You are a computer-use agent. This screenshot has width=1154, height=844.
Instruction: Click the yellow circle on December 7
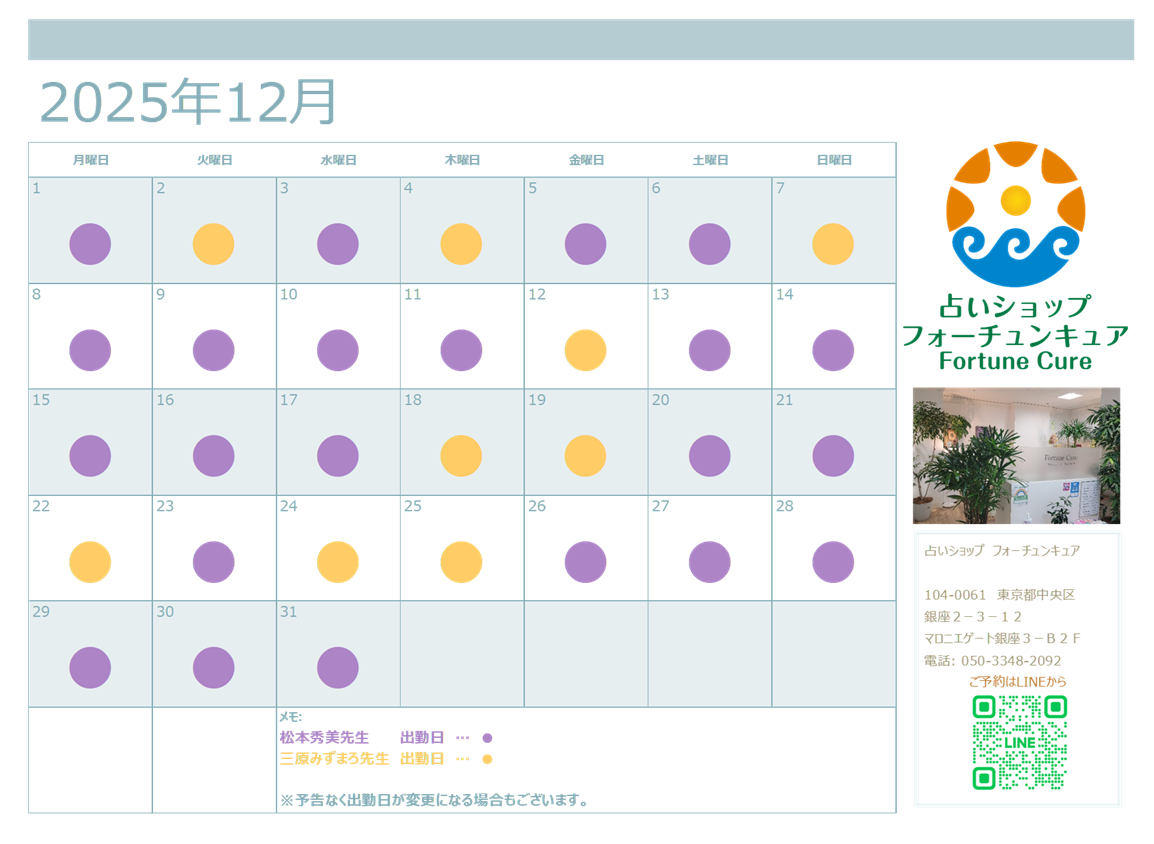pyautogui.click(x=833, y=244)
